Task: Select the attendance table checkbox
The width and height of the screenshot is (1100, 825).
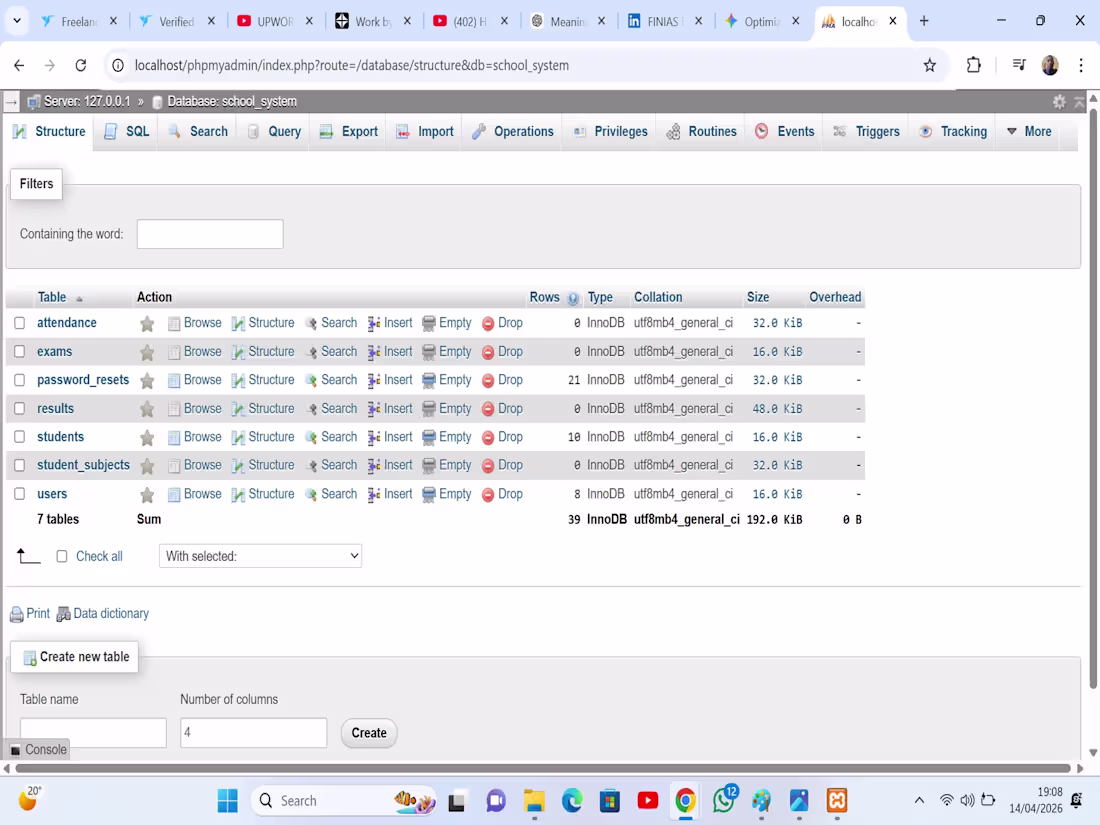Action: click(x=18, y=322)
